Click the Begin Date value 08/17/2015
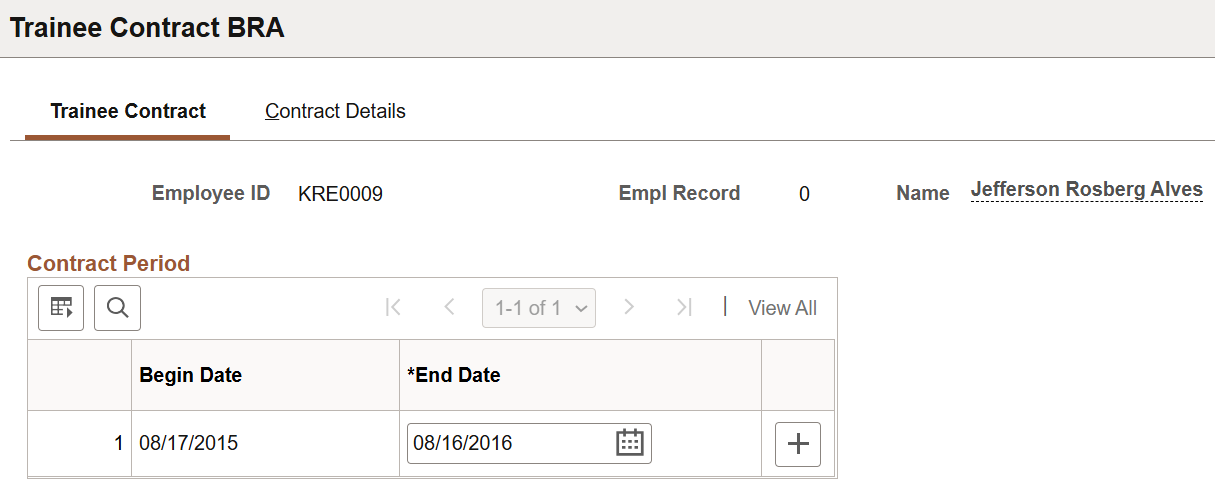 coord(189,443)
